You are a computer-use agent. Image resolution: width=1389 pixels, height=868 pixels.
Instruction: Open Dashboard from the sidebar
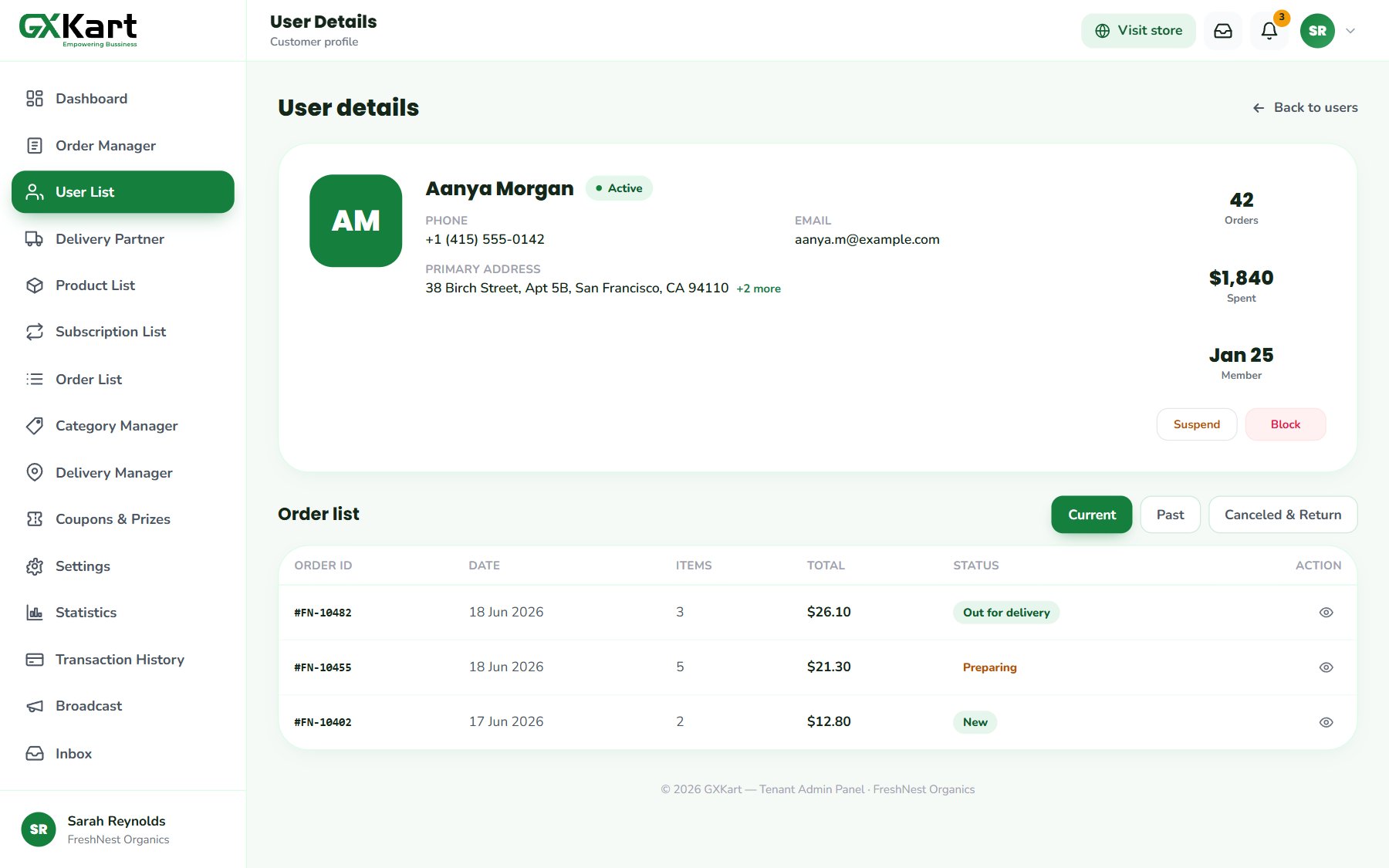click(123, 99)
